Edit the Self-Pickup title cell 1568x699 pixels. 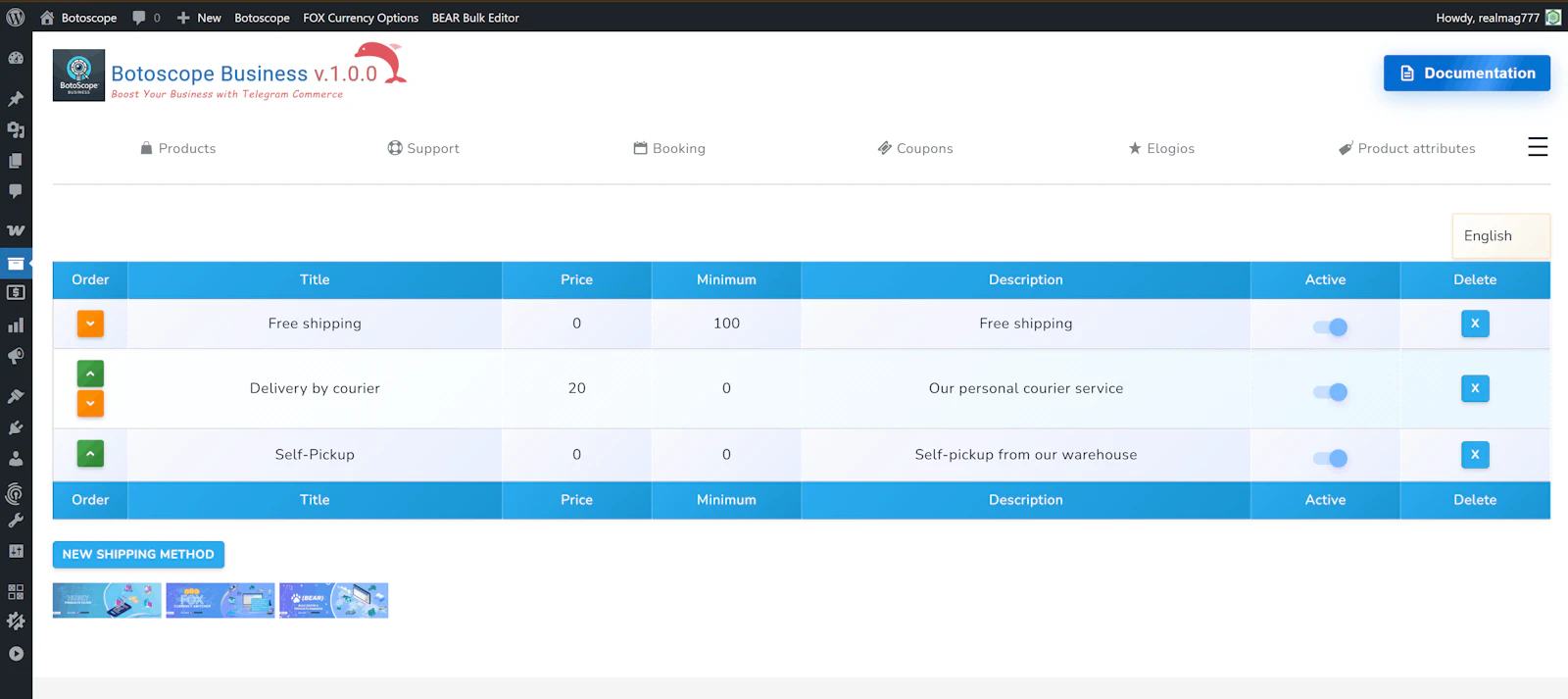(315, 455)
